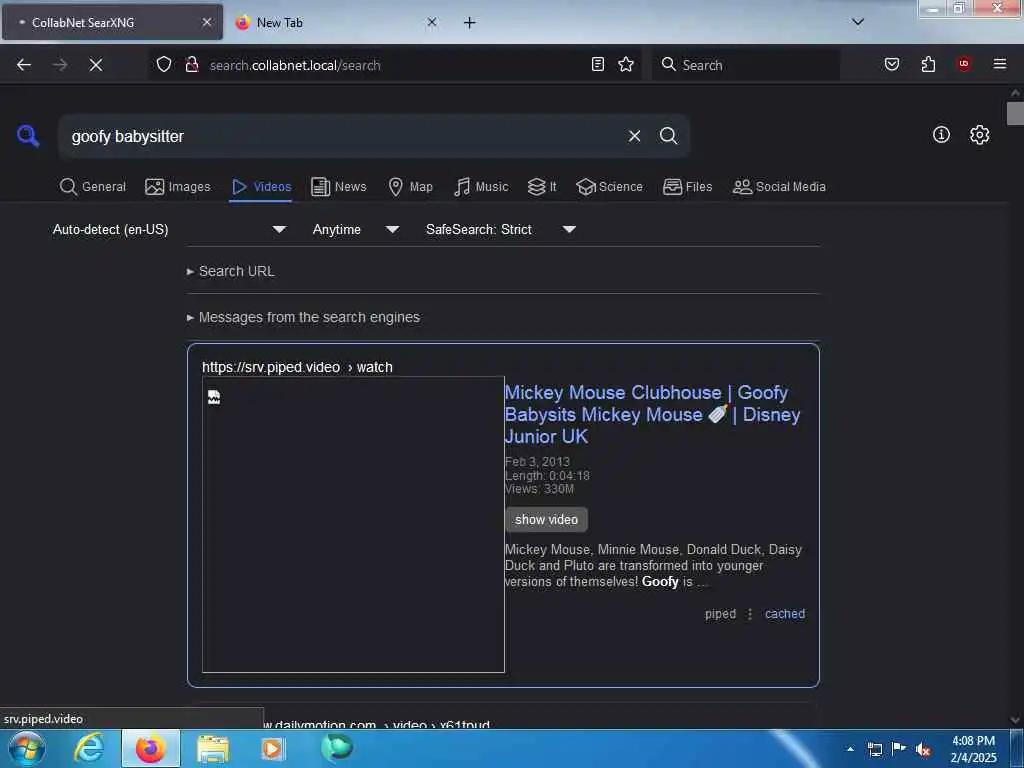Click the insecure connection lock icon
Image resolution: width=1024 pixels, height=768 pixels.
[192, 64]
